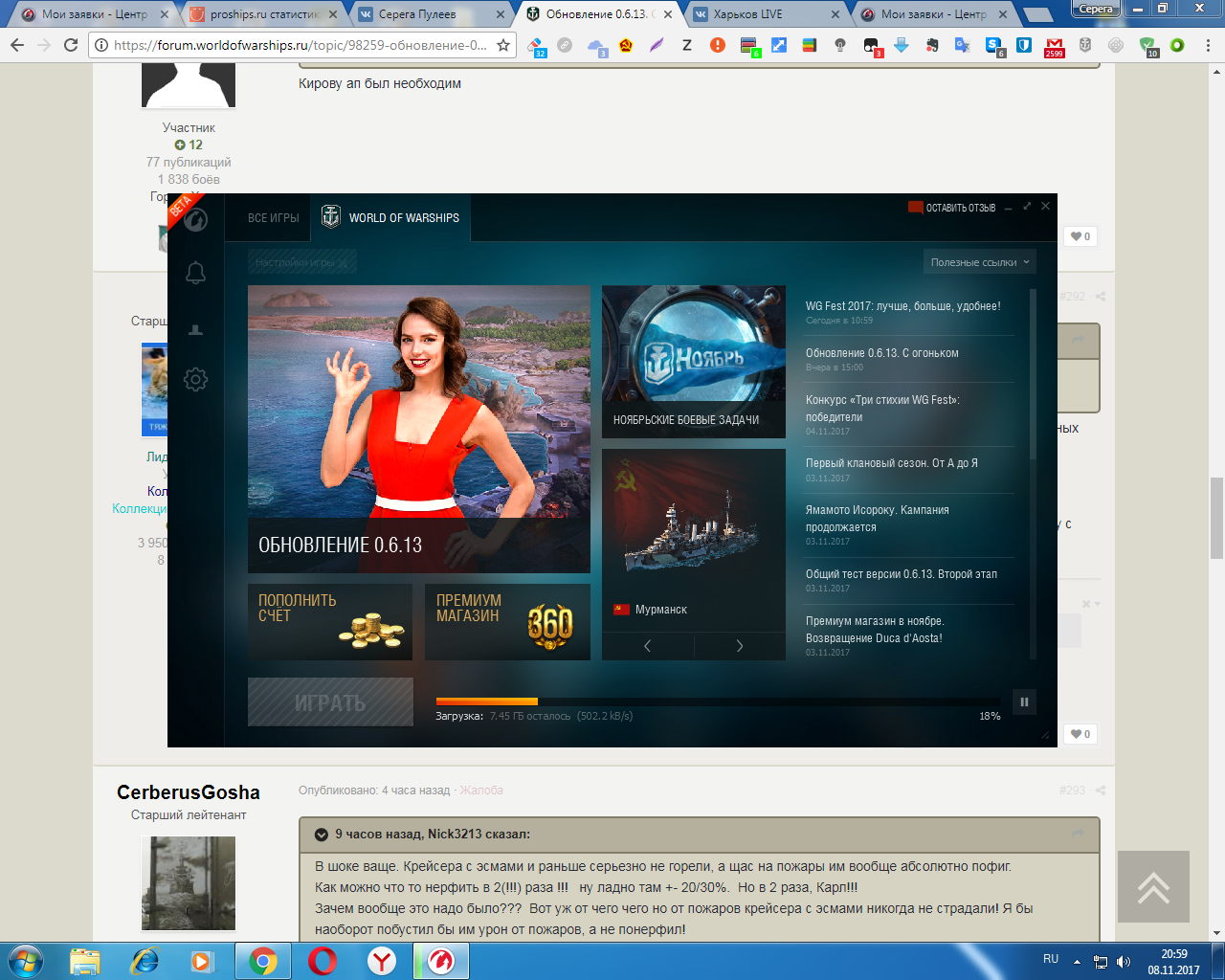Screen dimensions: 1225x980
Task: Click volume icon in system tray
Action: tap(1124, 961)
